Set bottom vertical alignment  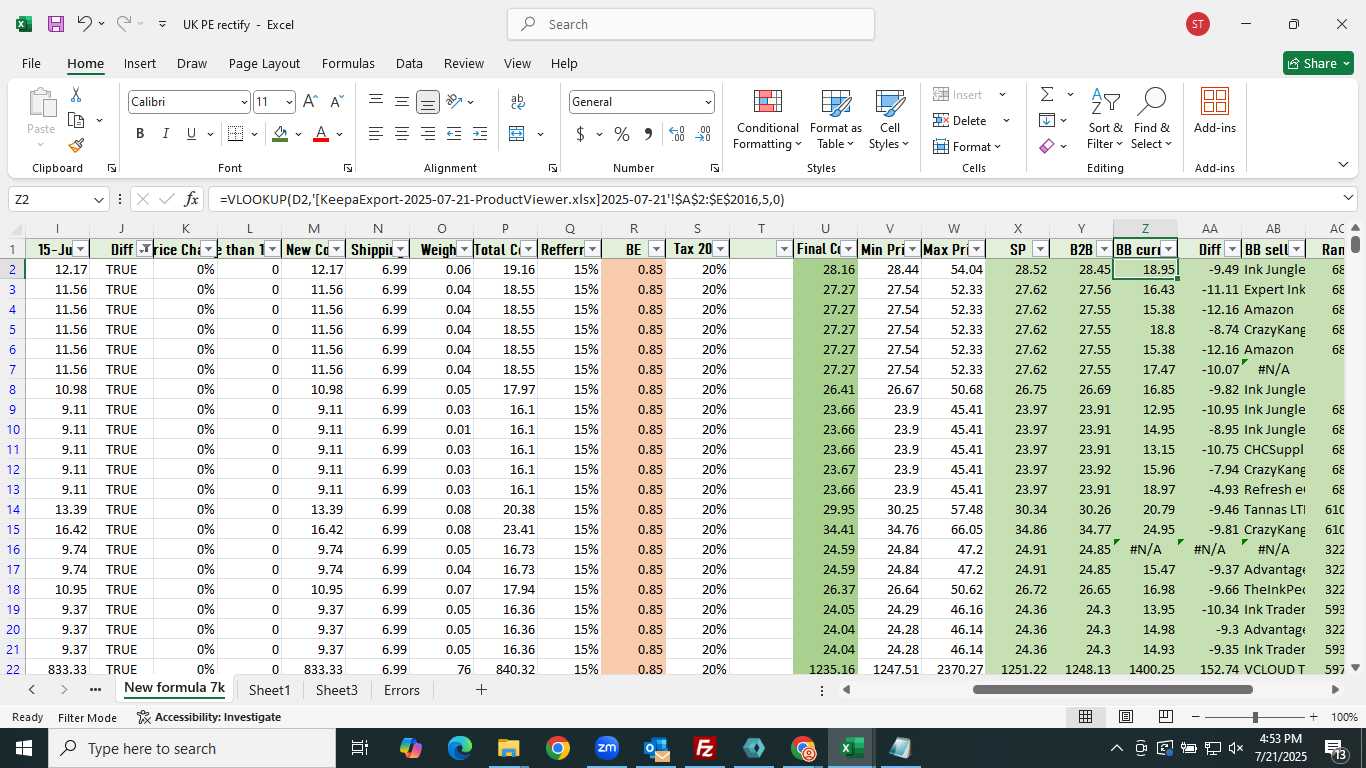(428, 102)
